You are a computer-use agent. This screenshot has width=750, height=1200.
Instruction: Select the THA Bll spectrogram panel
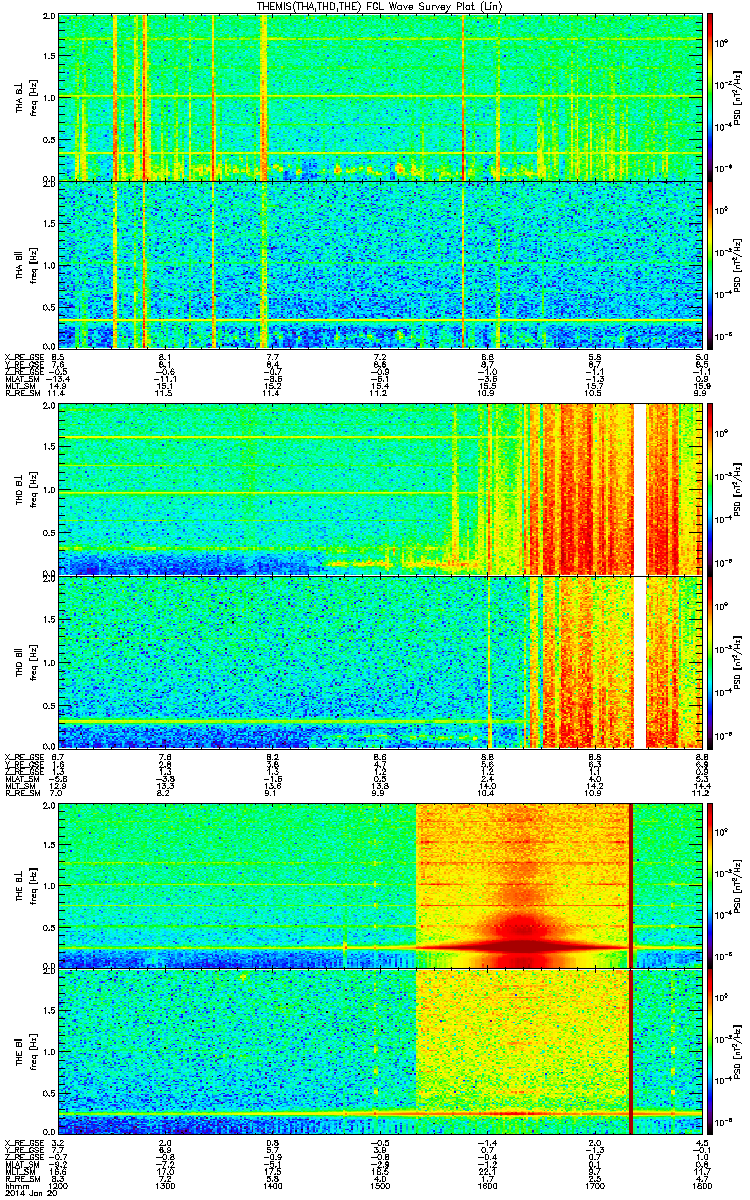(x=380, y=264)
